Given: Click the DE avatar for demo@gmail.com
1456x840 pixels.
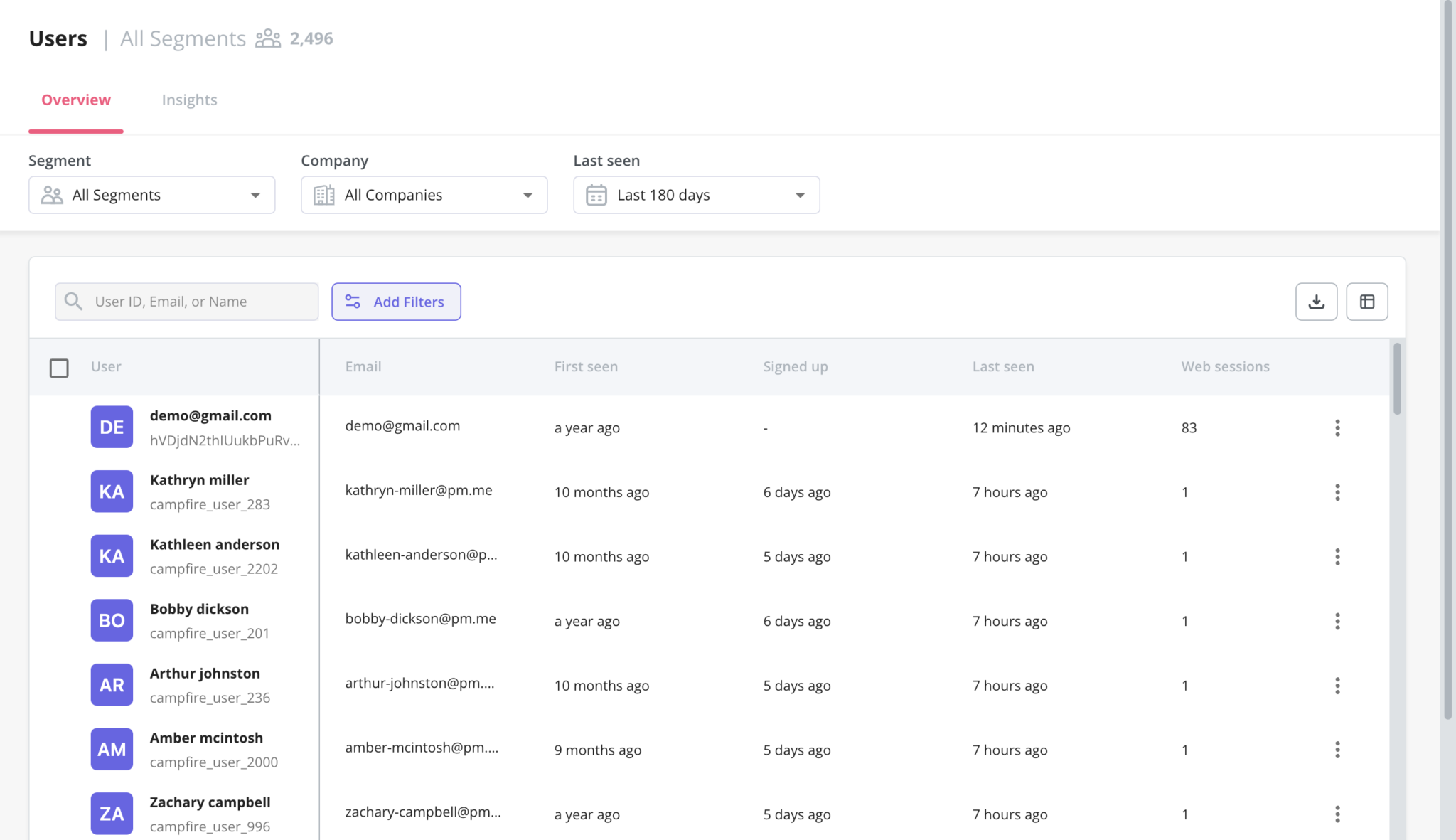Looking at the screenshot, I should [112, 427].
